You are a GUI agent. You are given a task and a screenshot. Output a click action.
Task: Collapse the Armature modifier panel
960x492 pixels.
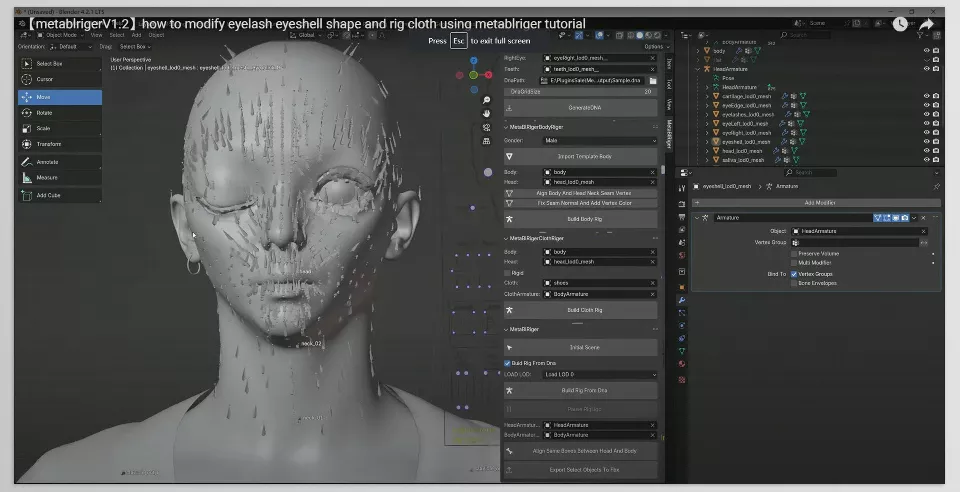[x=697, y=218]
